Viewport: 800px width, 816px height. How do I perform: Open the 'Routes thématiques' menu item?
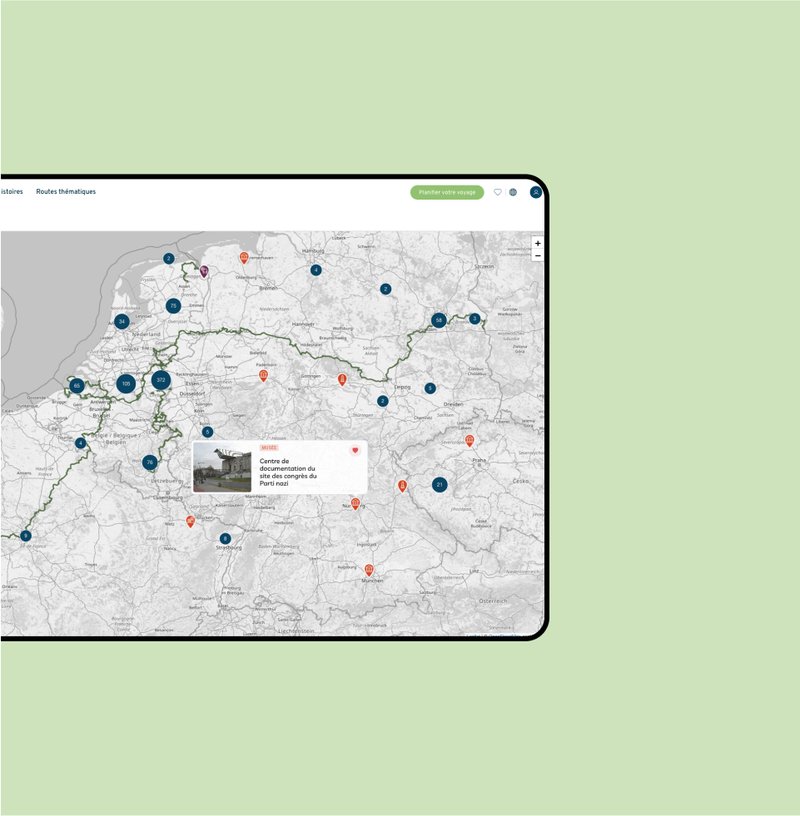[66, 191]
